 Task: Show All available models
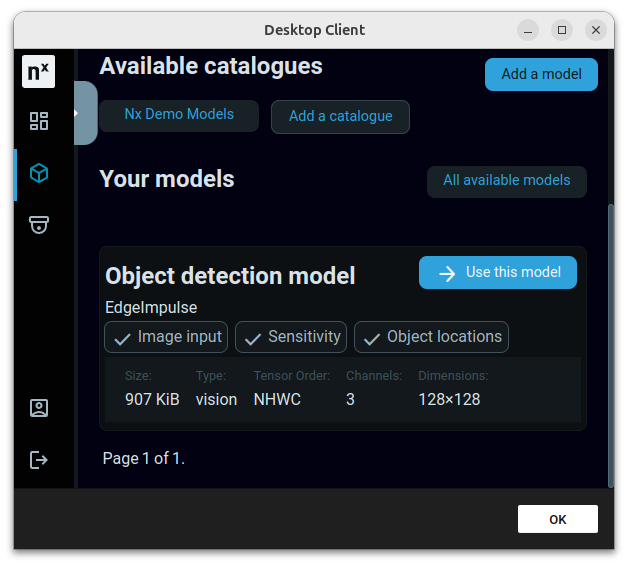[x=506, y=181]
